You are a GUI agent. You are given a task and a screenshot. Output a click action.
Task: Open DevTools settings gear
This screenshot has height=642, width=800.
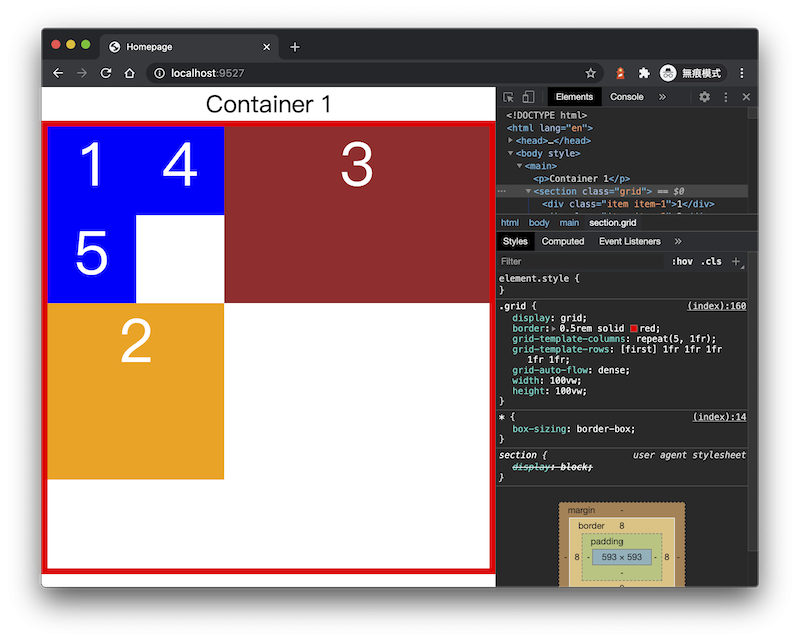pos(704,97)
